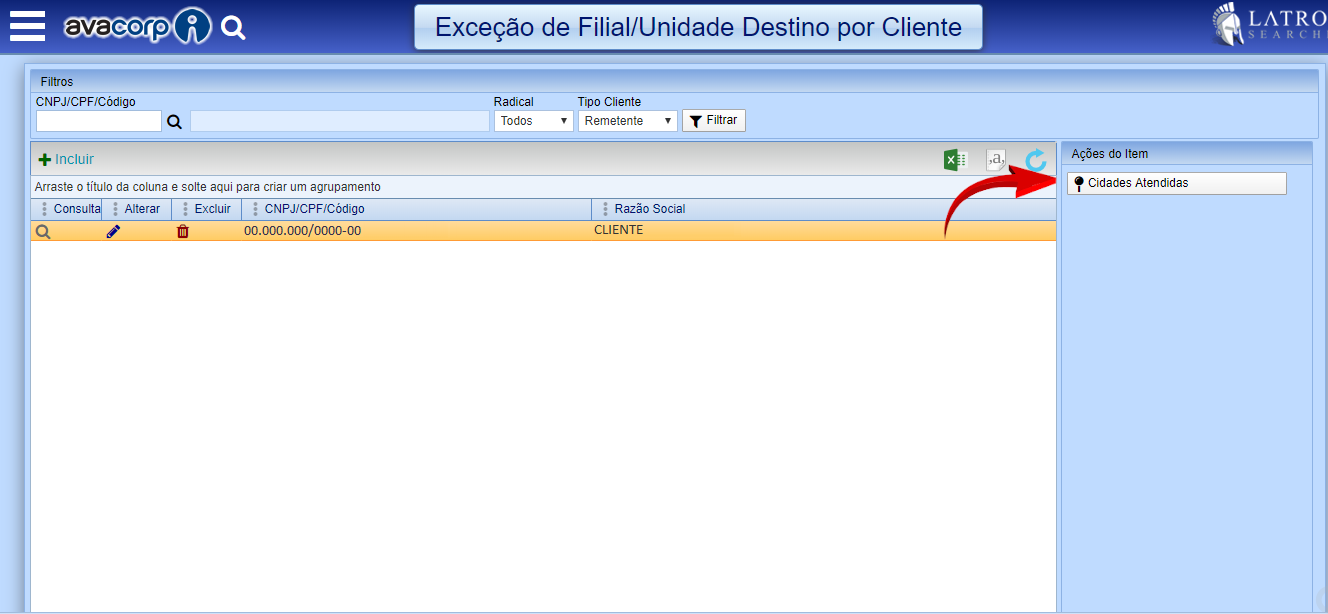Export grid to Excel

[955, 160]
